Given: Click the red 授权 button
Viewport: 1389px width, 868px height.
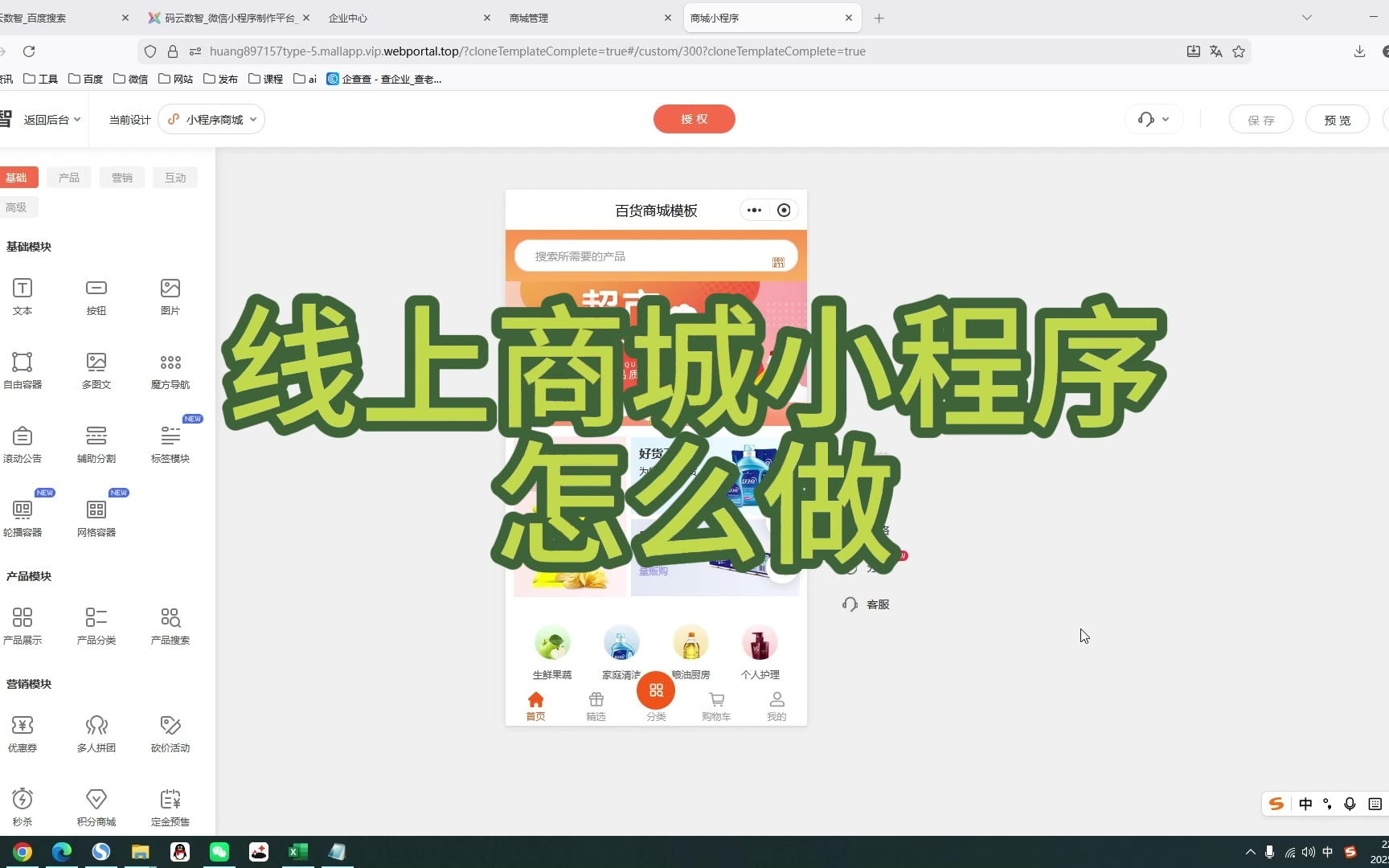Looking at the screenshot, I should point(694,119).
